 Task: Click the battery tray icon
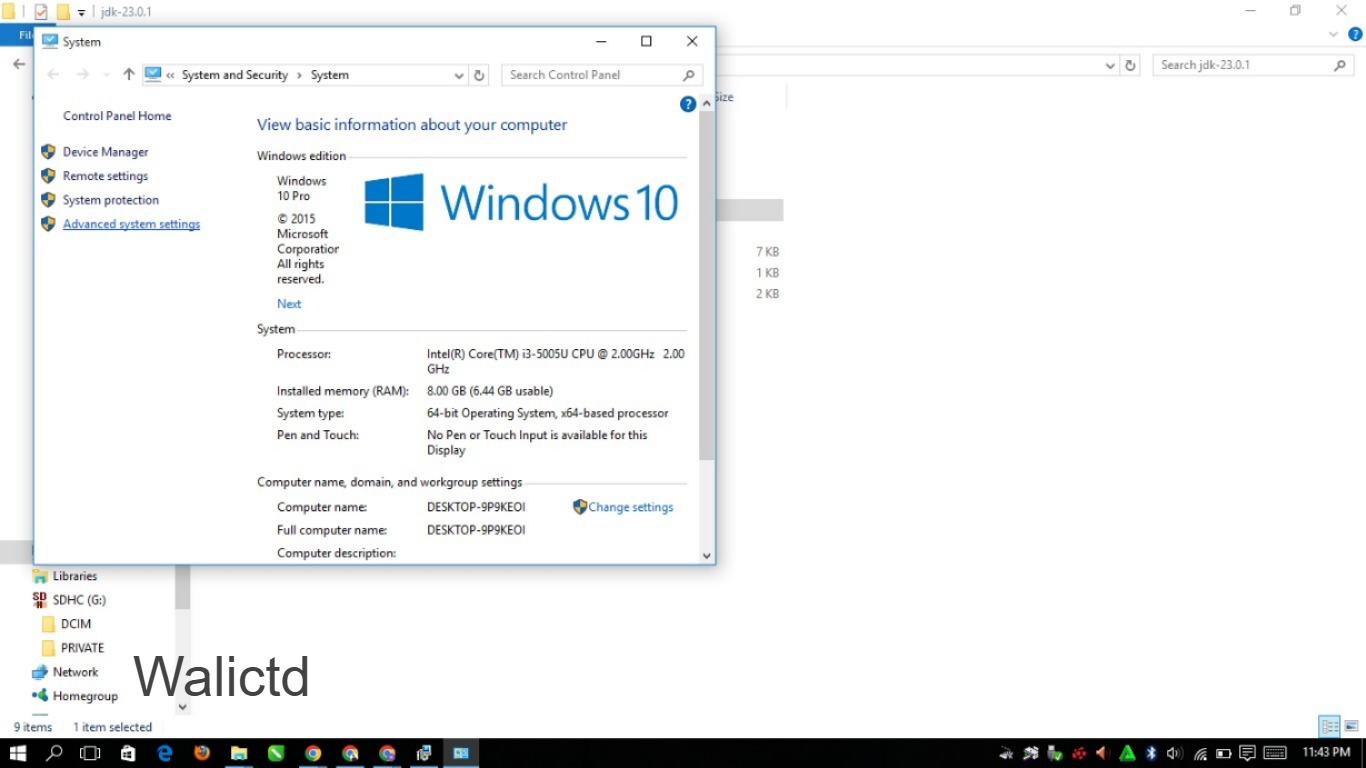point(1224,753)
